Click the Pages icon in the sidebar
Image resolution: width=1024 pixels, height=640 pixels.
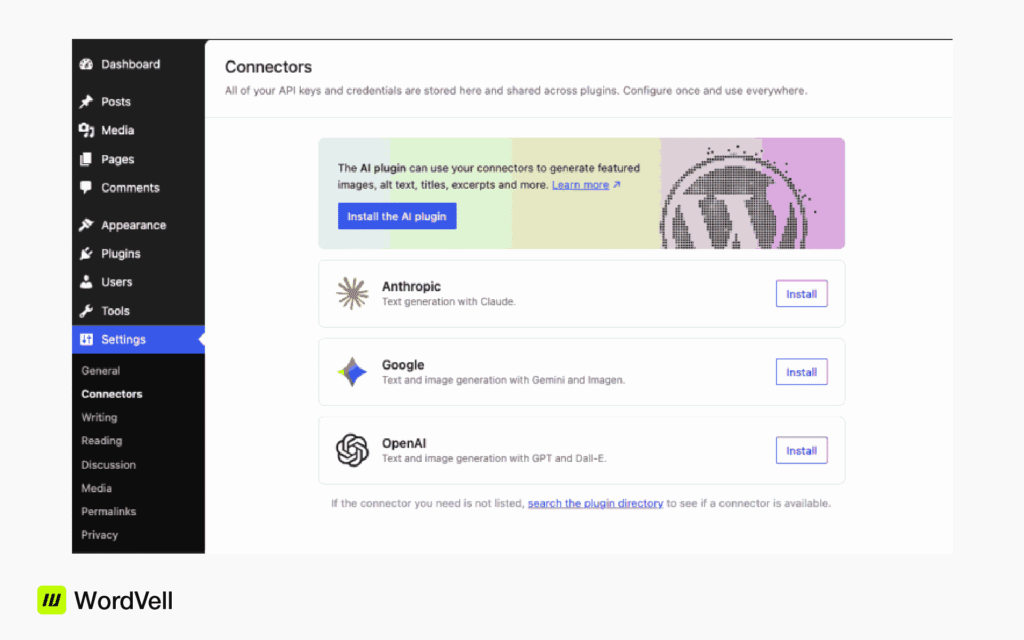click(86, 159)
